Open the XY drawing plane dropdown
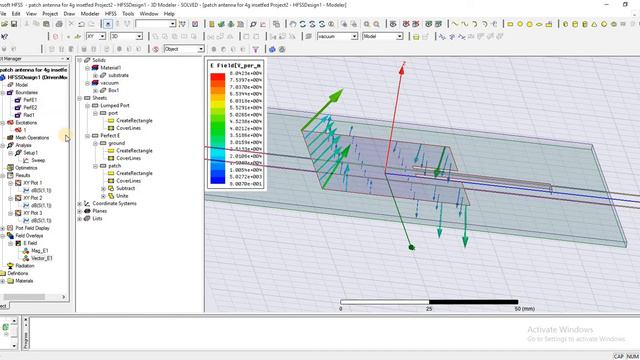 coord(102,37)
